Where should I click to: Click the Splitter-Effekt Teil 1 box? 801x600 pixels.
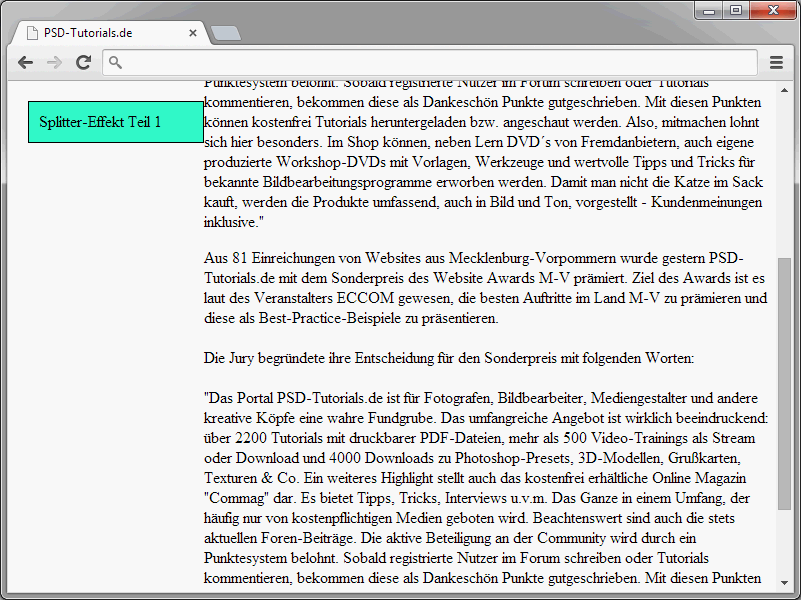tap(116, 122)
